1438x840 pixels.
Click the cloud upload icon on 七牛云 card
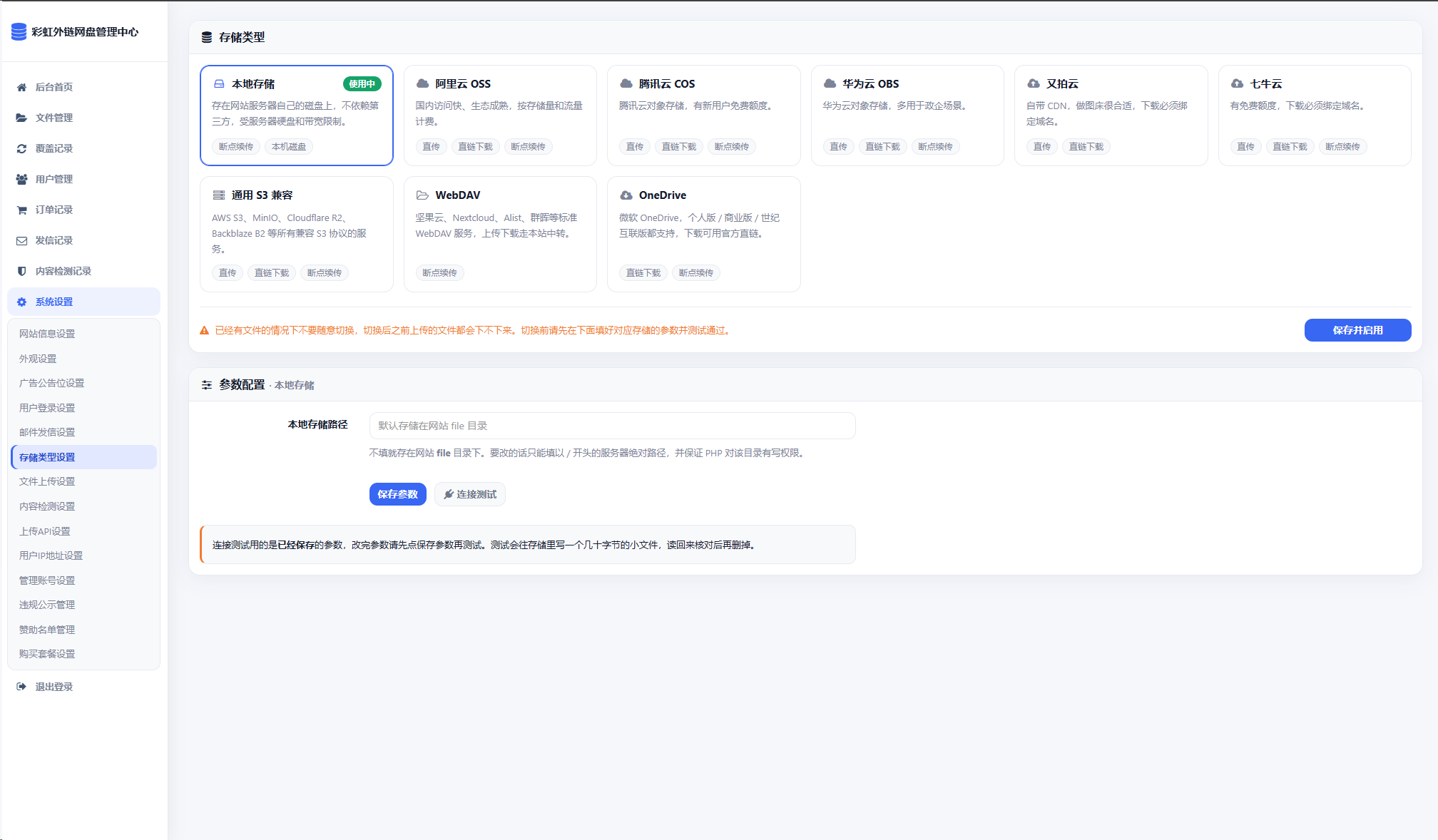1238,83
